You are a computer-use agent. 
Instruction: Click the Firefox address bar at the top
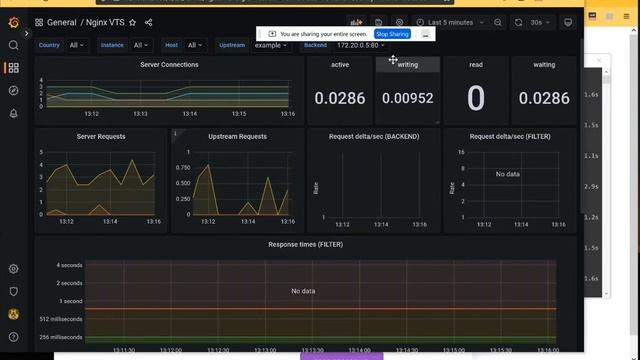(x=275, y=2)
